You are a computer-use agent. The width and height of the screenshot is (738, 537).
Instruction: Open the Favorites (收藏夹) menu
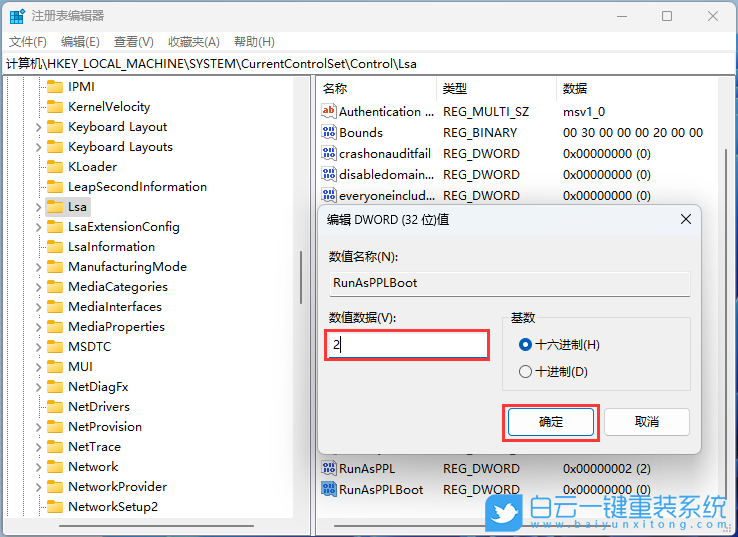coord(194,42)
